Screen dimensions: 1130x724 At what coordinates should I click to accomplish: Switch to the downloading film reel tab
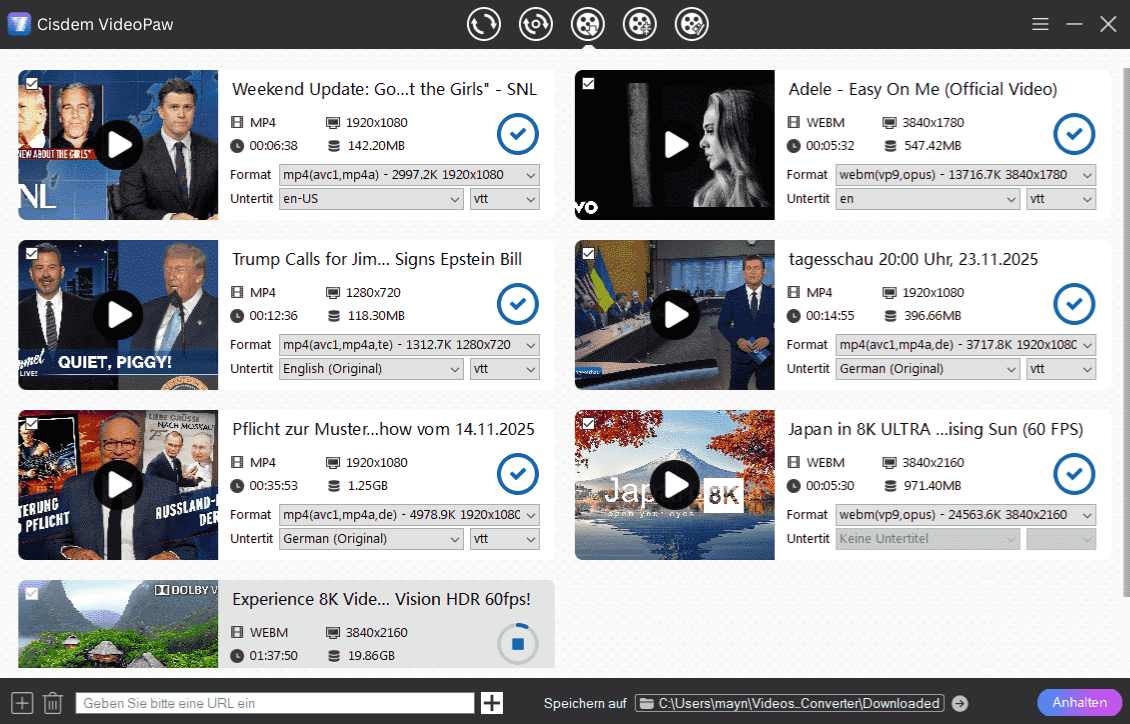588,23
